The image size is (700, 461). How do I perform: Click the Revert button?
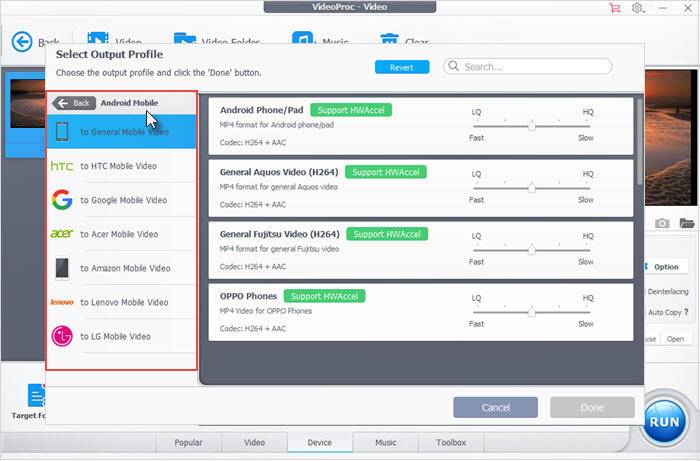coord(402,67)
